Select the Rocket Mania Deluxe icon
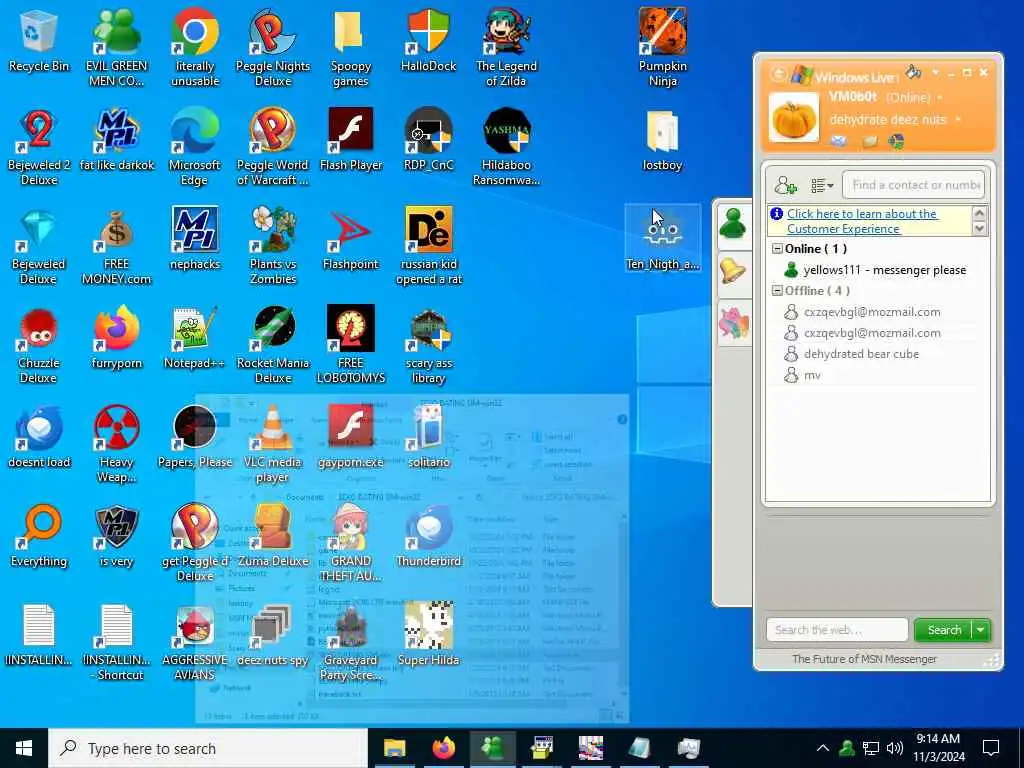The height and width of the screenshot is (768, 1024). click(x=272, y=345)
